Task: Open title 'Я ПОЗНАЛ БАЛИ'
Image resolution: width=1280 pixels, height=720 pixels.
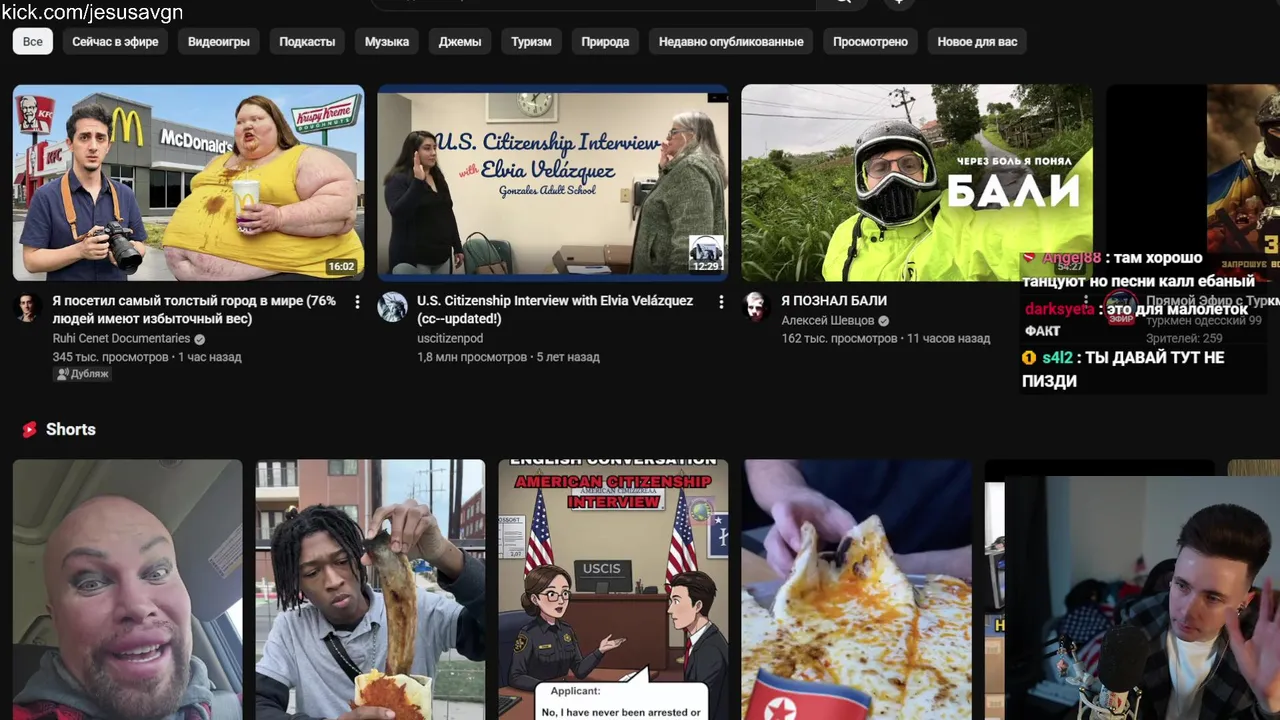Action: (x=834, y=300)
